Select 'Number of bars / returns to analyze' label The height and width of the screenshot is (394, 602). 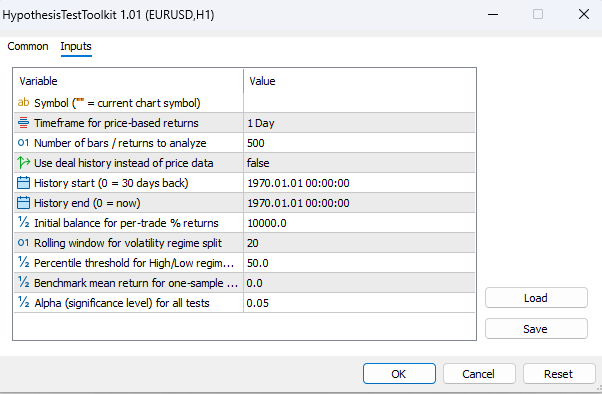pyautogui.click(x=120, y=143)
